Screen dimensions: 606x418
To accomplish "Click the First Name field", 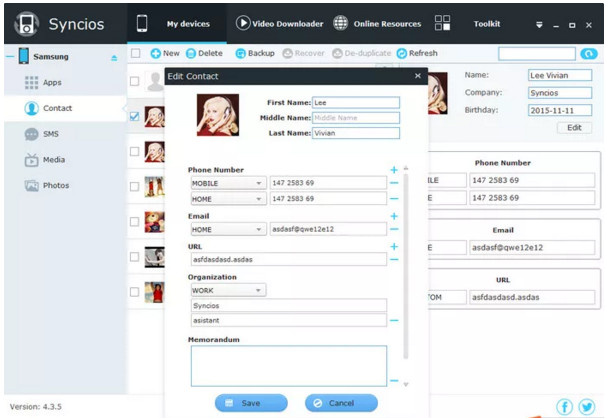I will pos(356,103).
